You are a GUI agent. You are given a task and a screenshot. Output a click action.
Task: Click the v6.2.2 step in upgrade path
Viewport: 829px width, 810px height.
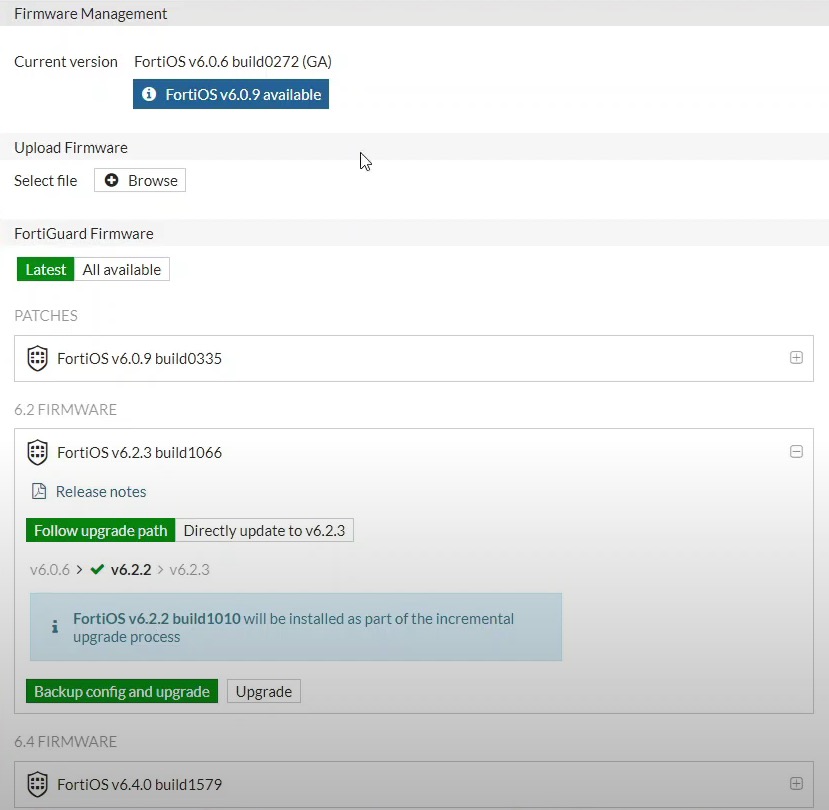[x=131, y=569]
